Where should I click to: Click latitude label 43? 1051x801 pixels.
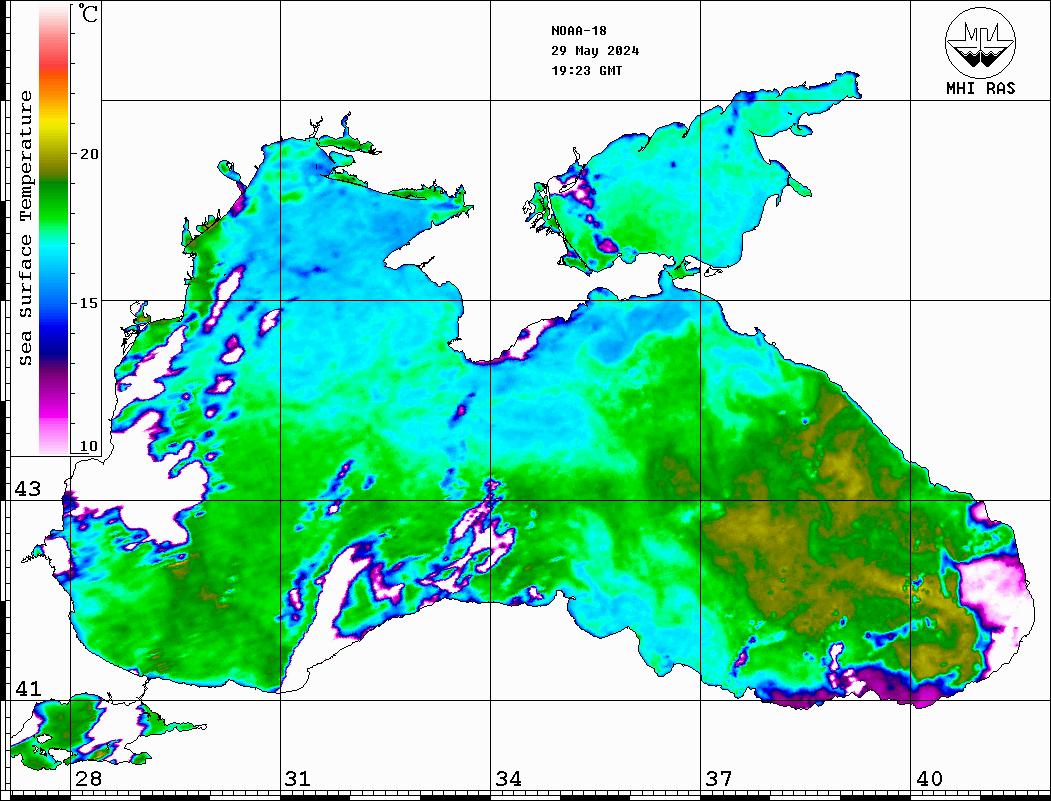pos(27,489)
